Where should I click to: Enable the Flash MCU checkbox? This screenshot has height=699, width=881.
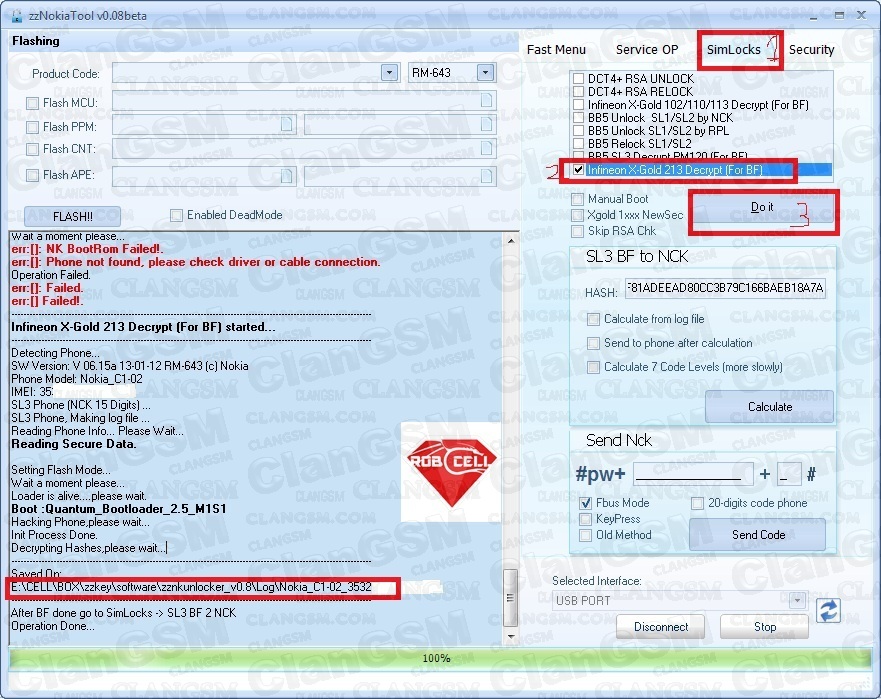click(33, 103)
